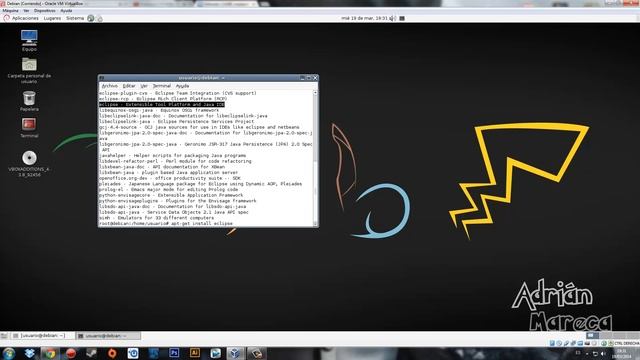The image size is (640, 360).
Task: Click the red round icon in Windows taskbar
Action: pyautogui.click(x=71, y=353)
